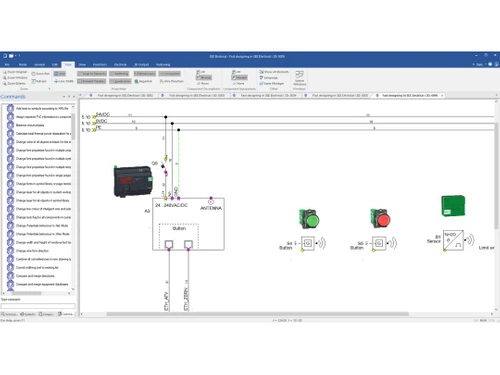Switch to the first document tab

(122, 96)
